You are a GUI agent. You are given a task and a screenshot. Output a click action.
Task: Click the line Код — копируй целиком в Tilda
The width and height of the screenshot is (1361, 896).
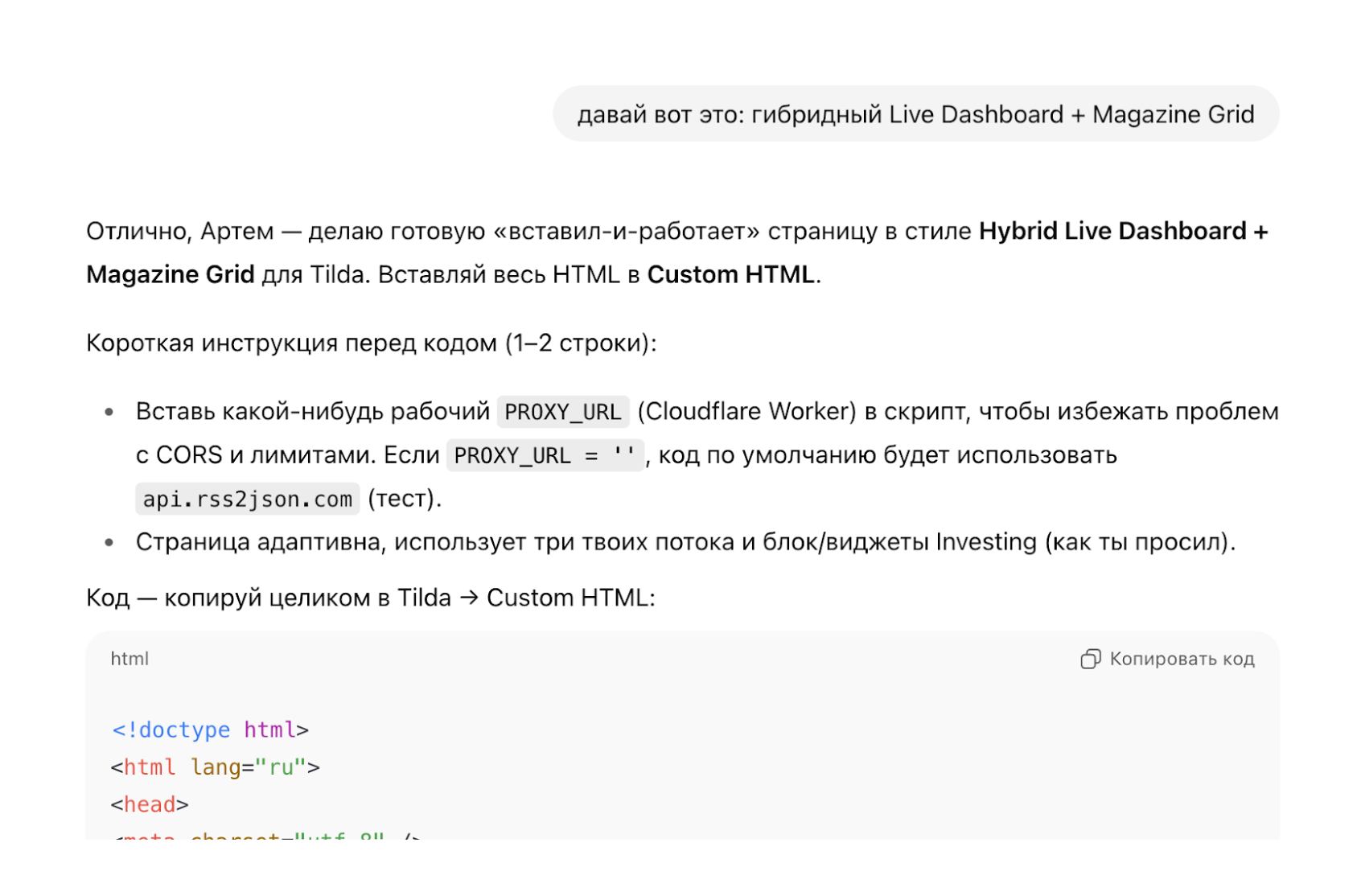tap(370, 598)
